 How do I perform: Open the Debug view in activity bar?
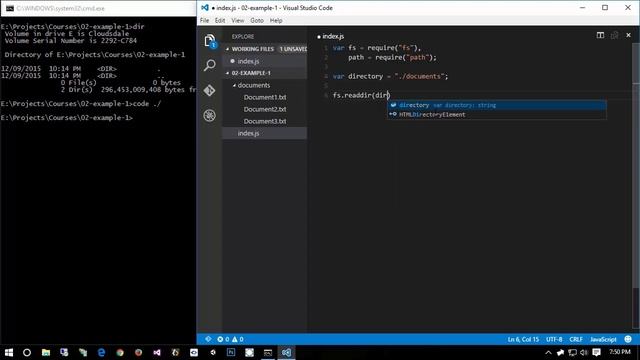(x=209, y=116)
